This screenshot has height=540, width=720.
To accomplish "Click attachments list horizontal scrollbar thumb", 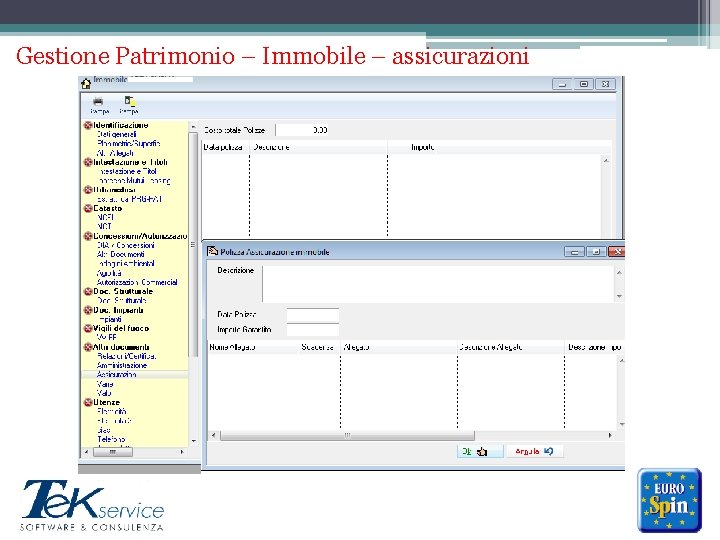I will coord(347,435).
